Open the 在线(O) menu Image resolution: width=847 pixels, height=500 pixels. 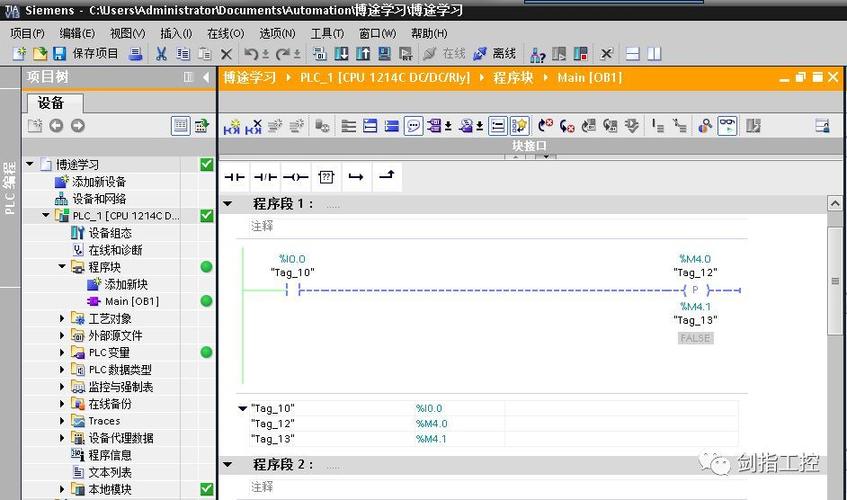[x=226, y=33]
